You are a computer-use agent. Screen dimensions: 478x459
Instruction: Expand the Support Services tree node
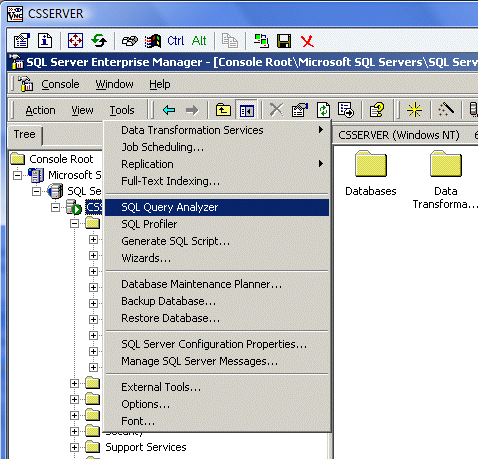click(74, 447)
